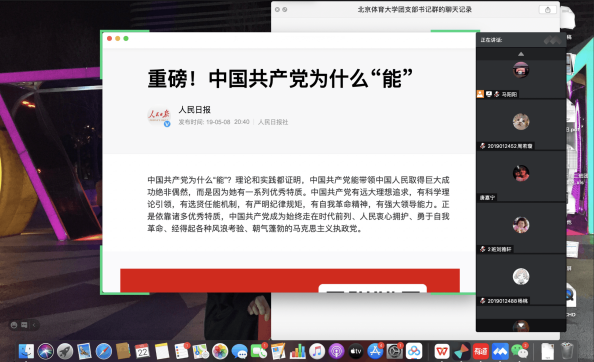This screenshot has width=594, height=362.
Task: Click screen-share icon beside 马阳阳
Action: [x=489, y=94]
